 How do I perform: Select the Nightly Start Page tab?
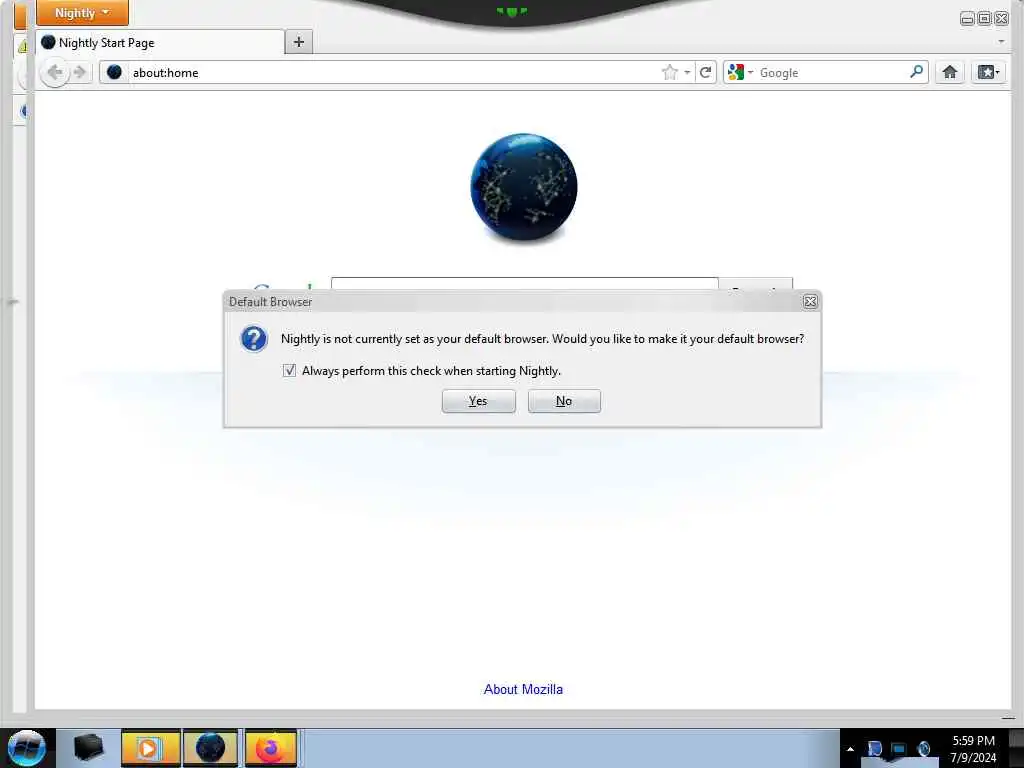coord(160,42)
